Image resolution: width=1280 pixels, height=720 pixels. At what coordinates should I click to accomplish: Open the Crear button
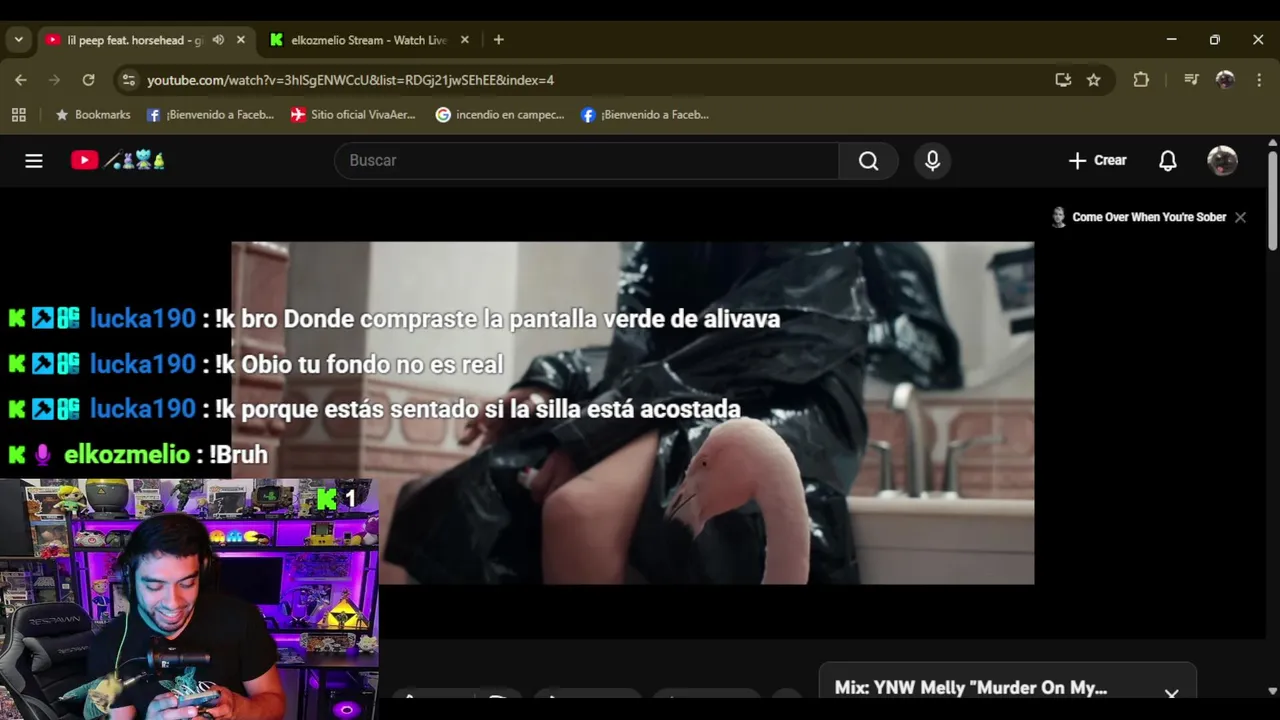point(1097,161)
